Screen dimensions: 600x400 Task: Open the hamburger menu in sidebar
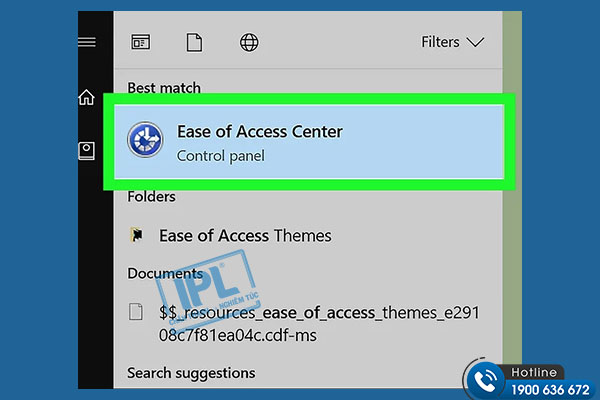(86, 42)
